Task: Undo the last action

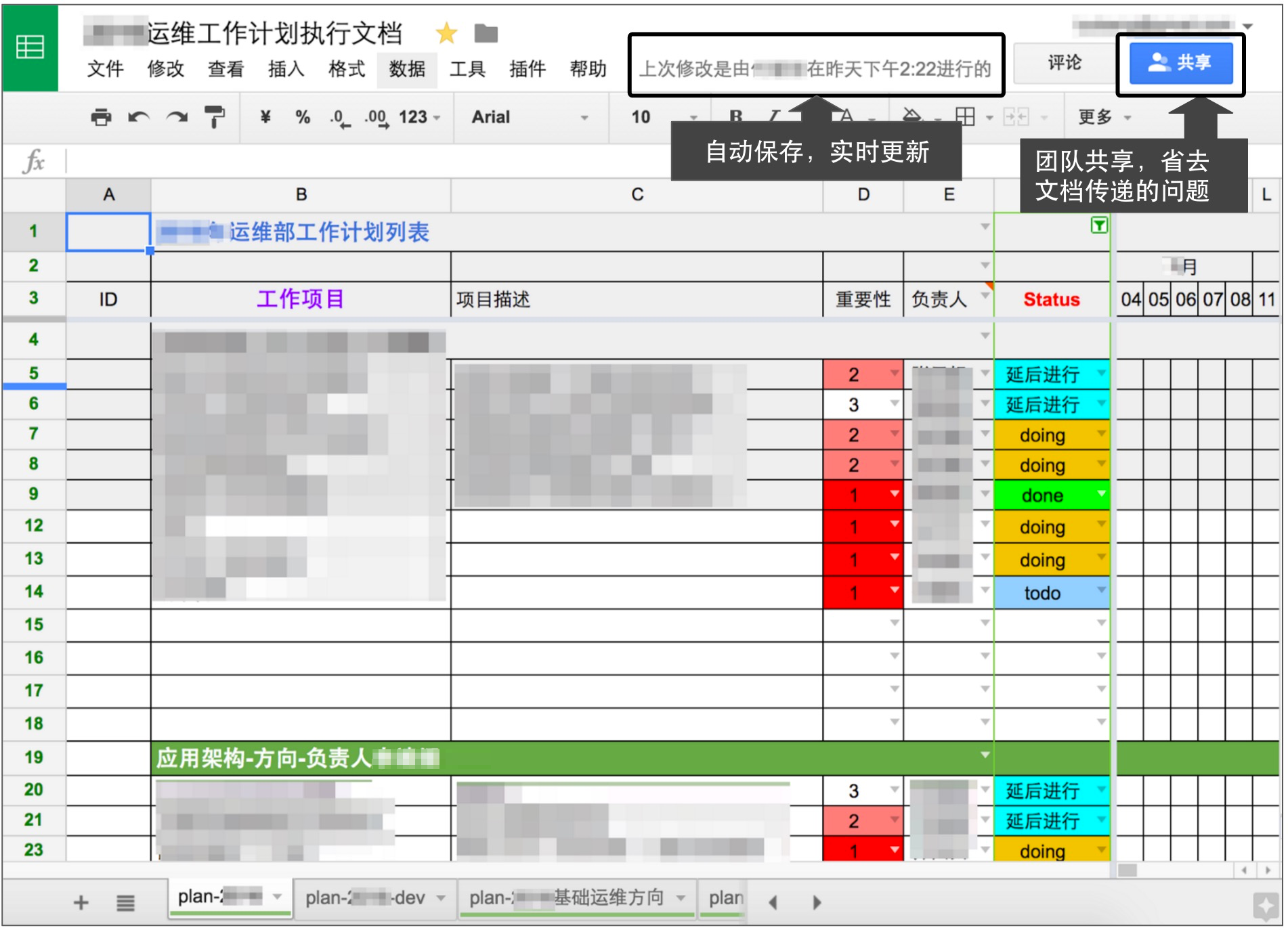Action: coord(138,117)
